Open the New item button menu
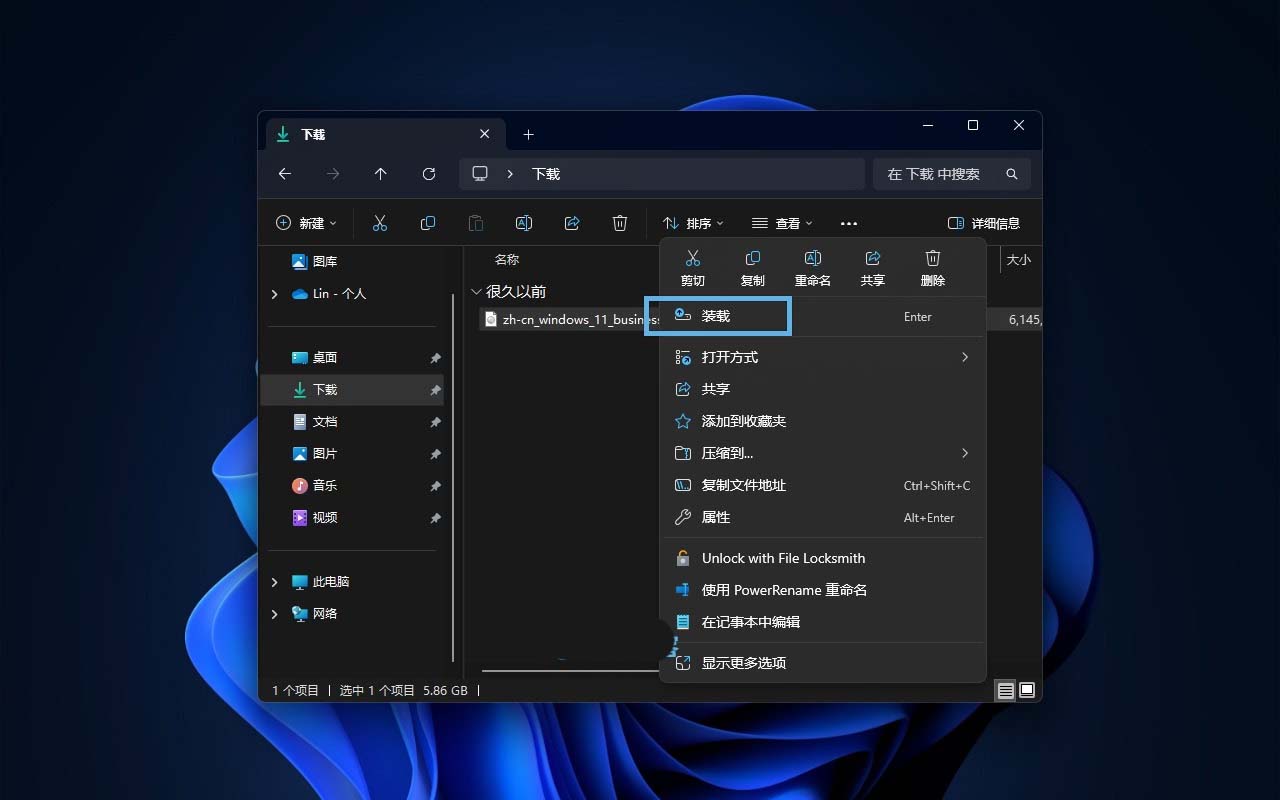The width and height of the screenshot is (1280, 800). (x=306, y=223)
